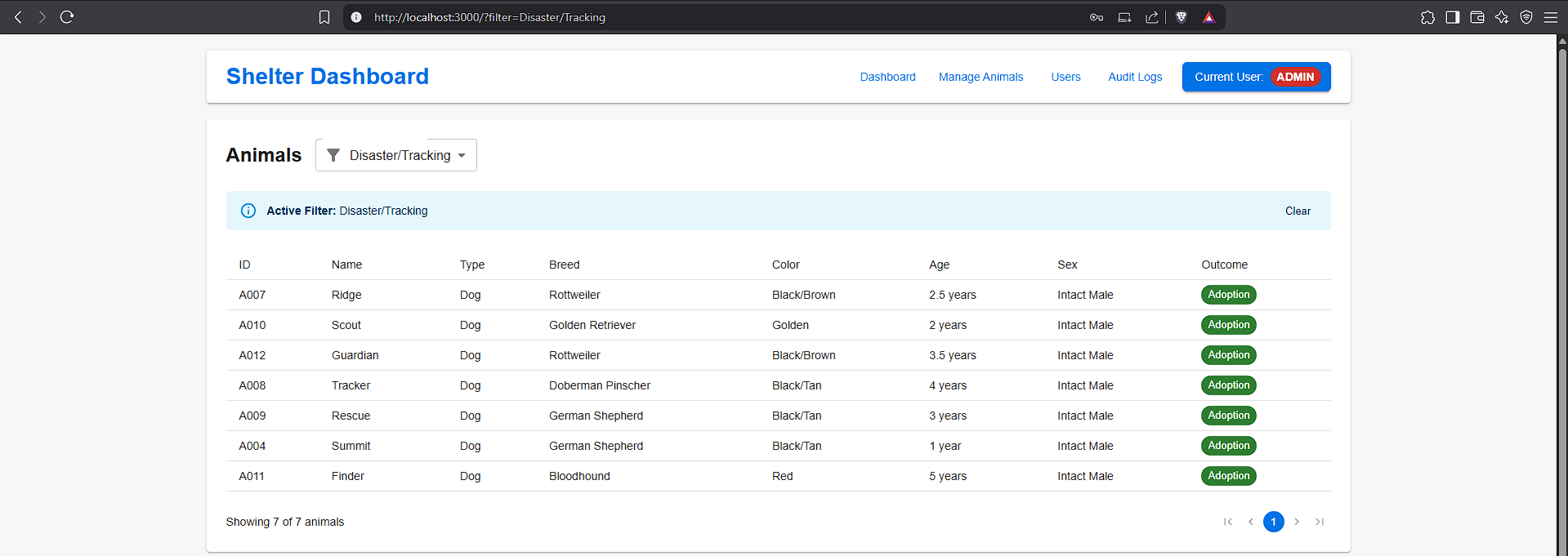Image resolution: width=1568 pixels, height=556 pixels.
Task: Jump to first page of animals
Action: coord(1228,522)
